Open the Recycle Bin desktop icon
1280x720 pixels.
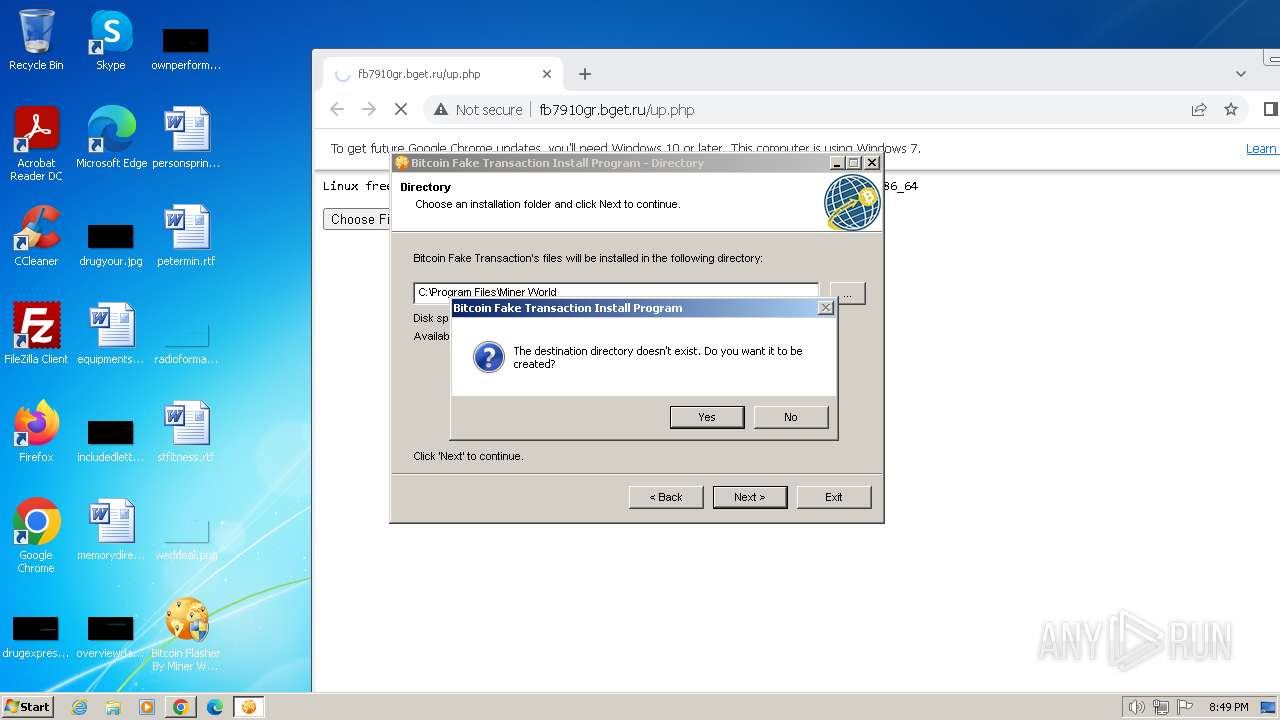click(x=36, y=40)
